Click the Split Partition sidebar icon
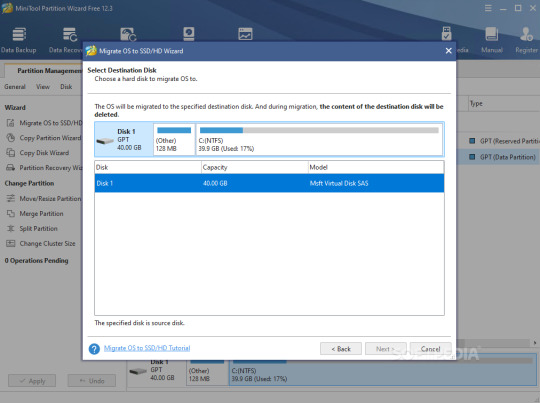 coord(11,228)
